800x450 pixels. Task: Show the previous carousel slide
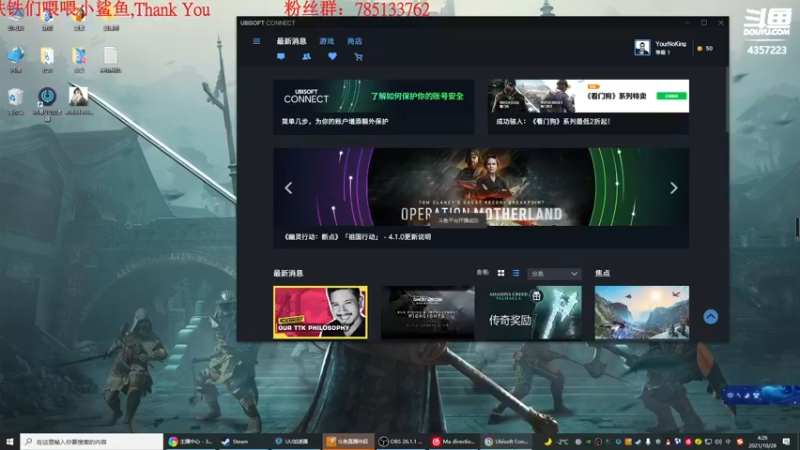288,188
